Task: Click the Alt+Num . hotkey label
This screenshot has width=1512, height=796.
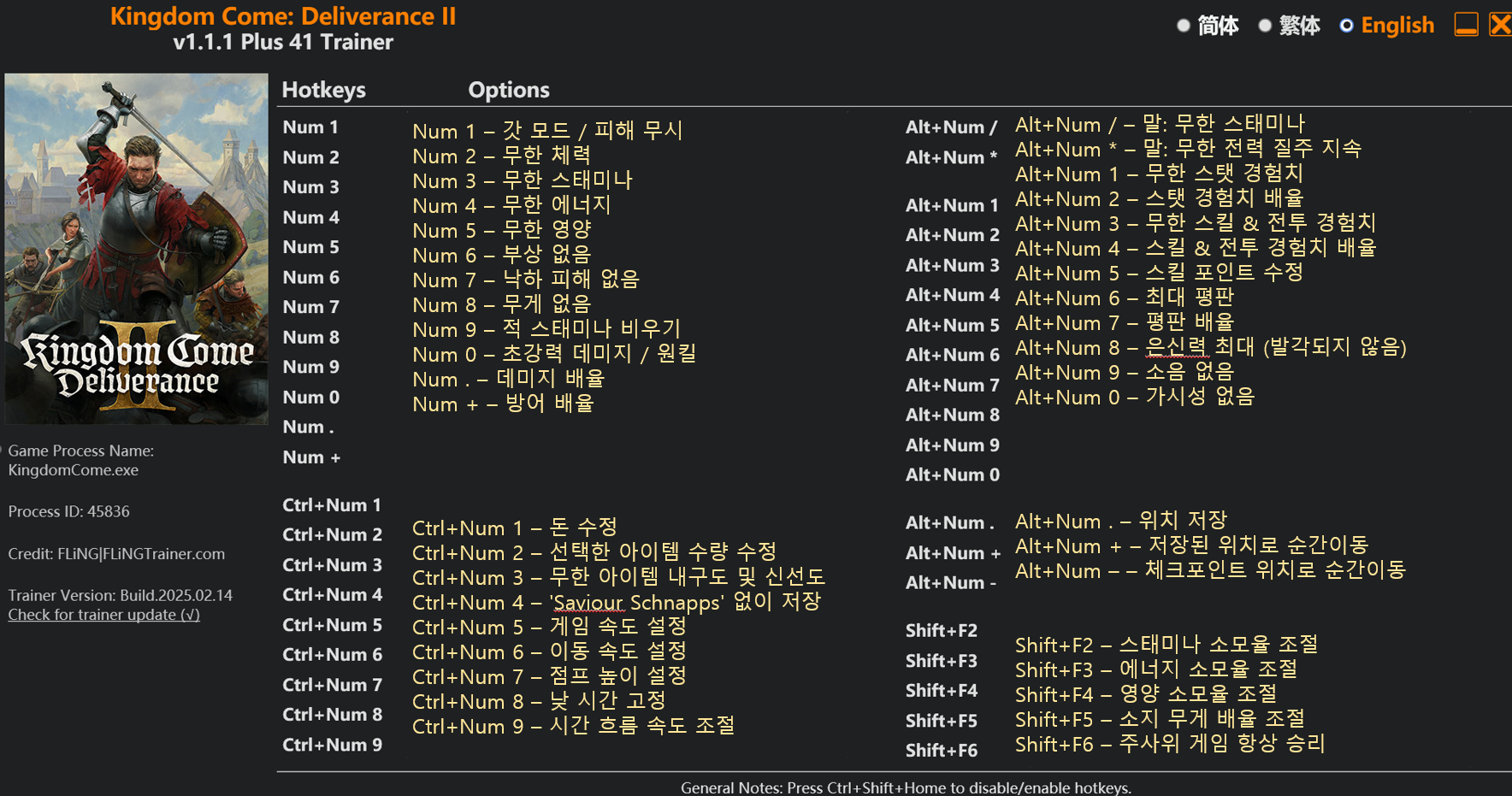Action: [x=949, y=522]
